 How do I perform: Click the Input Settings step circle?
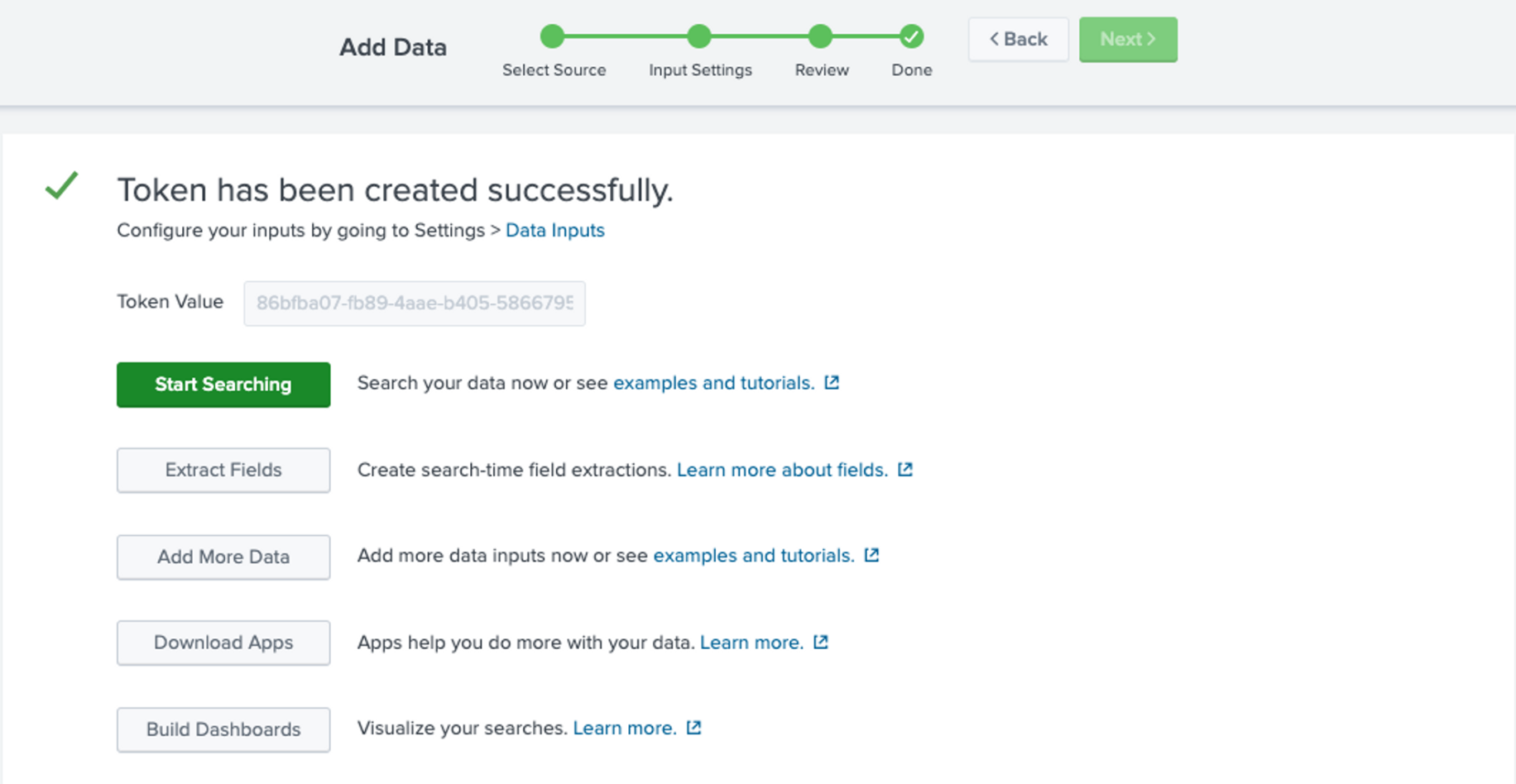coord(699,36)
